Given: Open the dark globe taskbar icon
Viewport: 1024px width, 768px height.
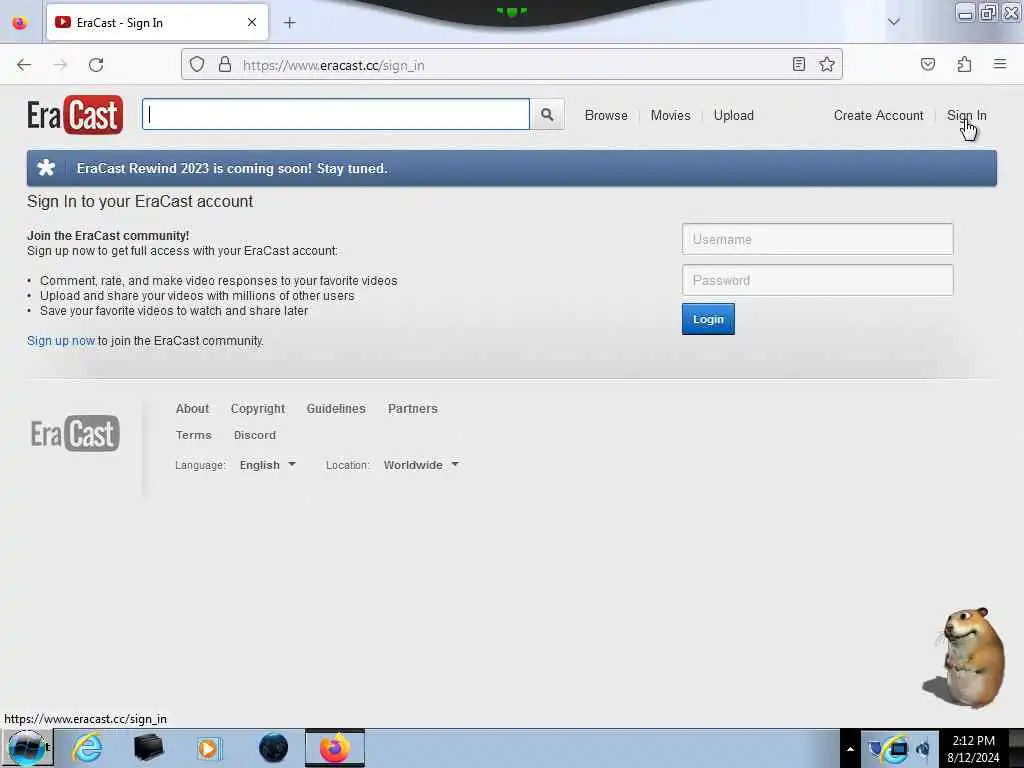Looking at the screenshot, I should [x=274, y=748].
